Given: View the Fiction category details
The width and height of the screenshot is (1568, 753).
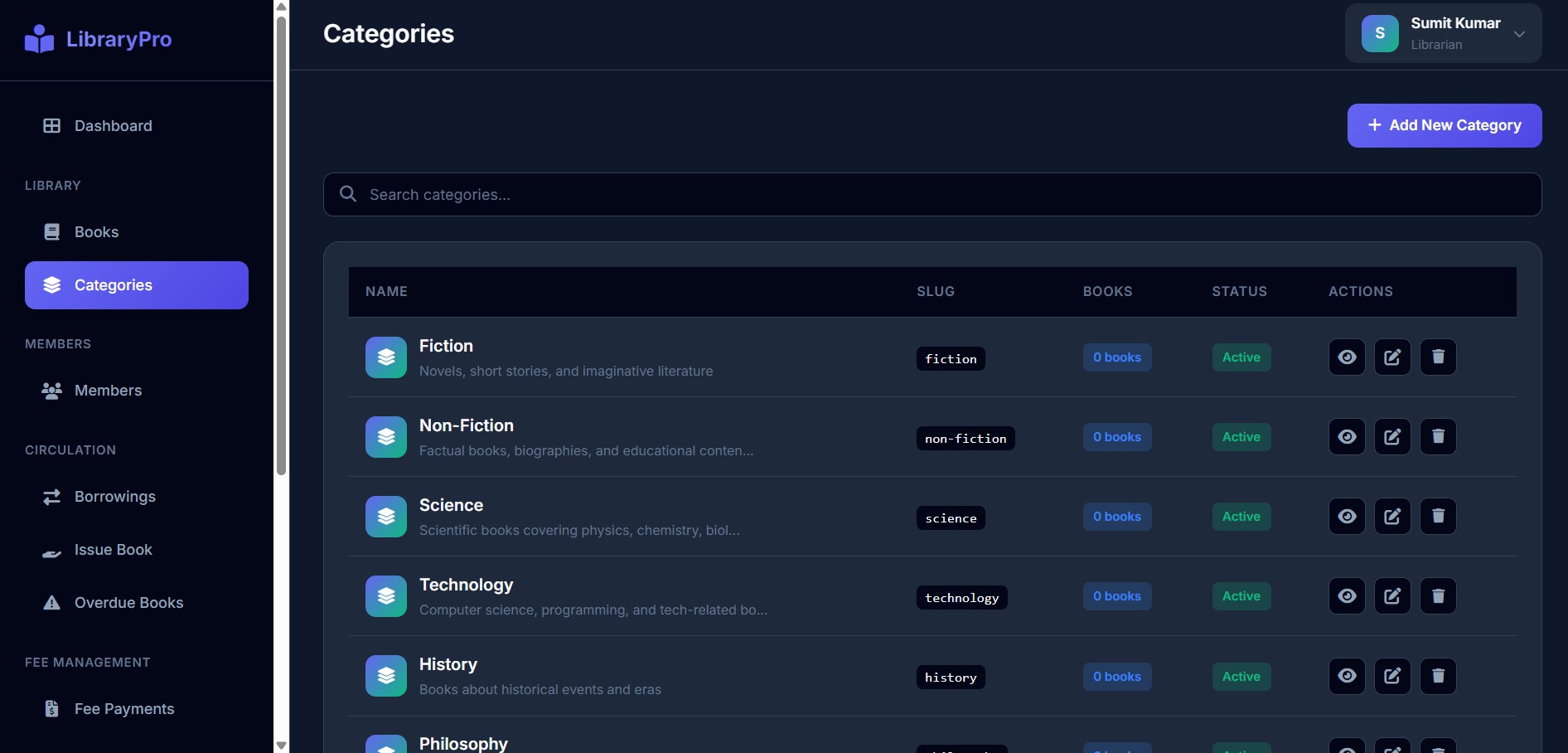Looking at the screenshot, I should point(1347,357).
